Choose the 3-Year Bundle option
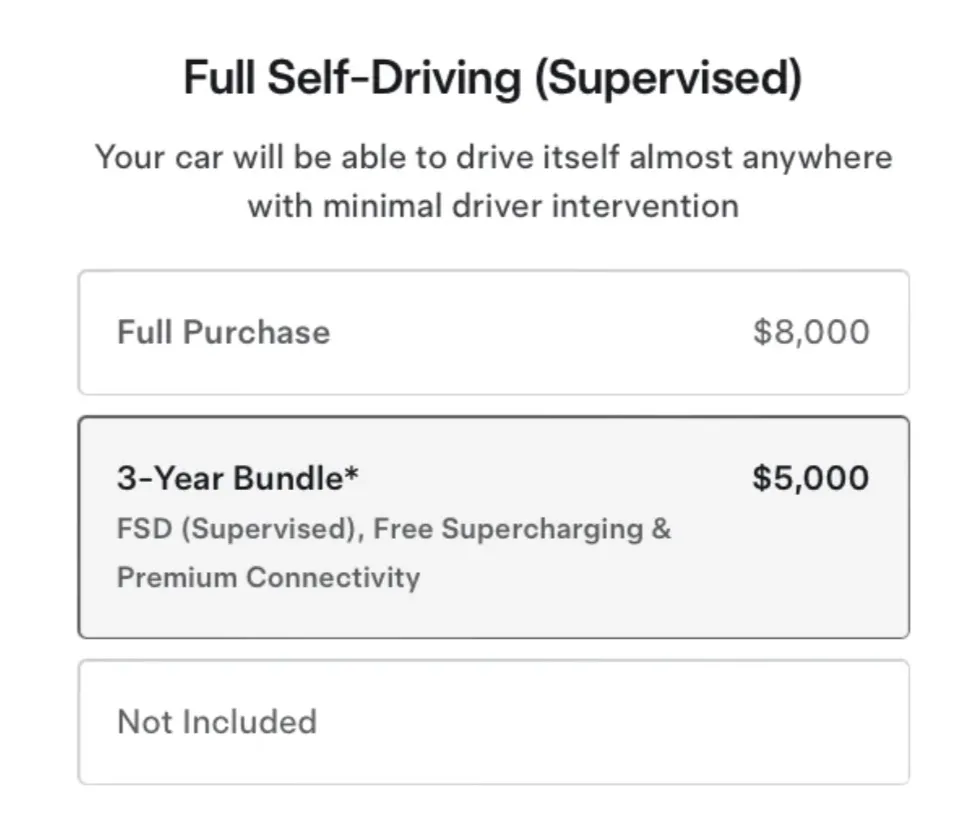Viewport: 956px width, 824px height. coord(493,527)
